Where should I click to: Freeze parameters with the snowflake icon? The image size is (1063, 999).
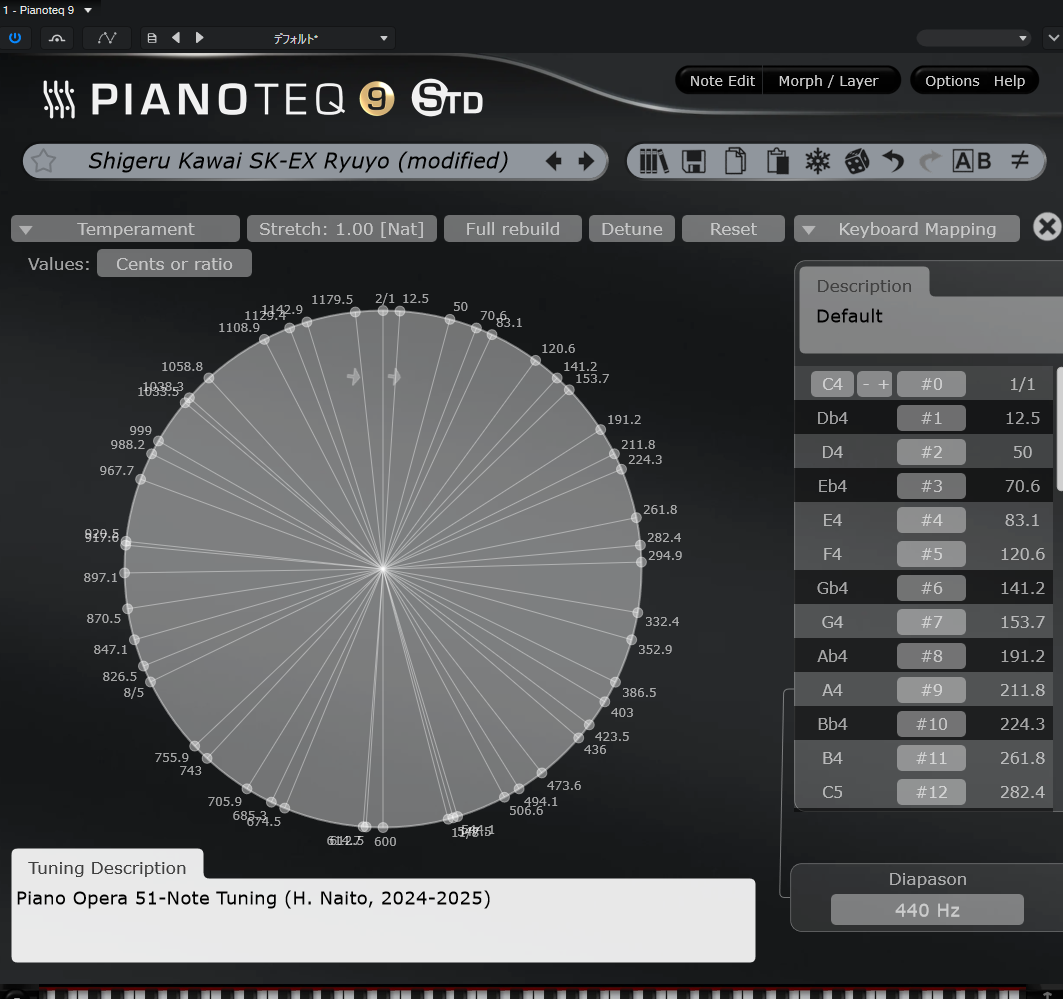click(x=819, y=160)
